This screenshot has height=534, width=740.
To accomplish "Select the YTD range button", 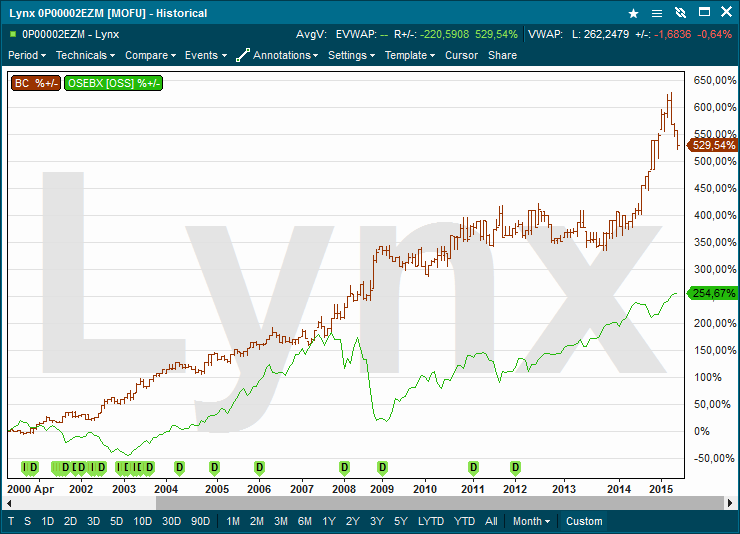I will coord(464,521).
